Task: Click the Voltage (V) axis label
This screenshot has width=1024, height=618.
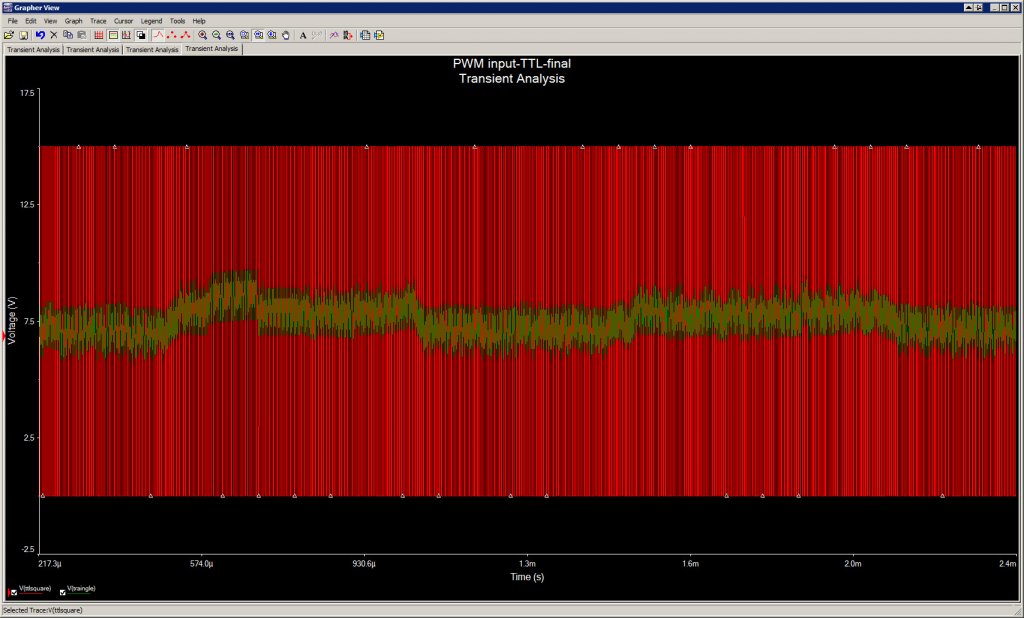Action: click(x=12, y=320)
